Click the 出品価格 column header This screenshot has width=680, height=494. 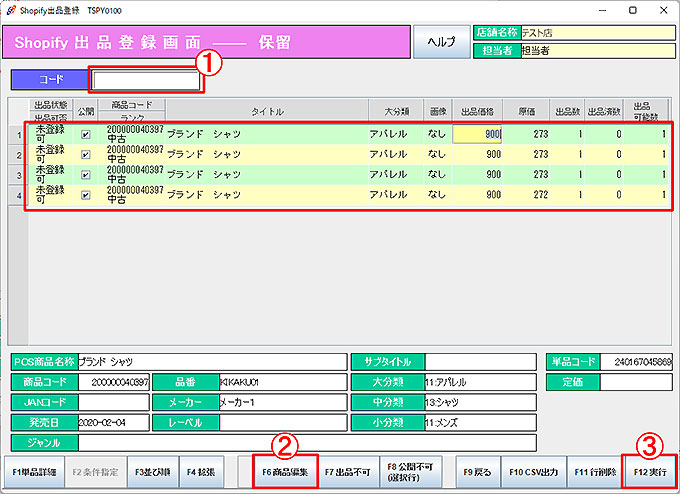477,111
